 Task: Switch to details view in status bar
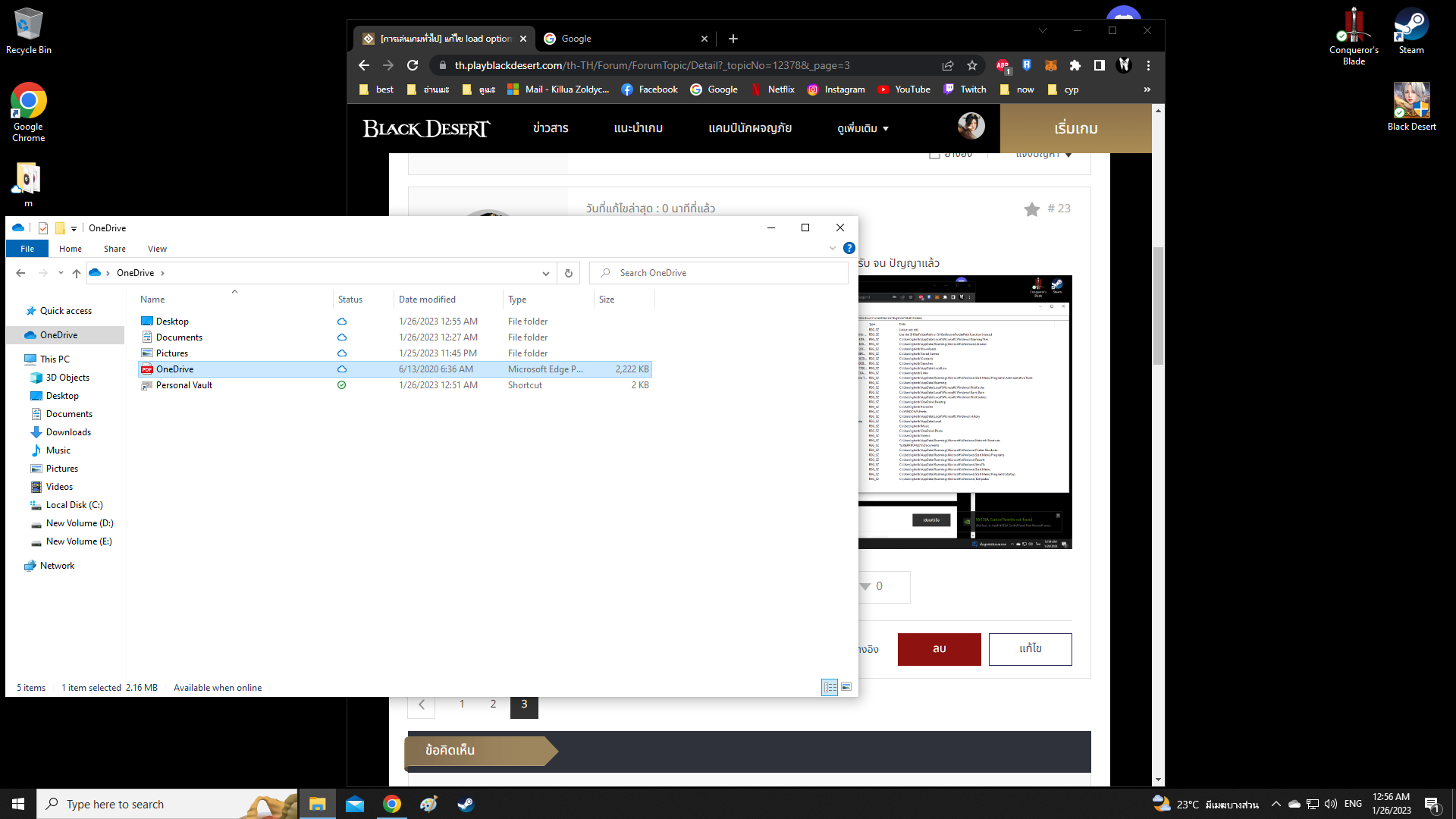coord(830,687)
